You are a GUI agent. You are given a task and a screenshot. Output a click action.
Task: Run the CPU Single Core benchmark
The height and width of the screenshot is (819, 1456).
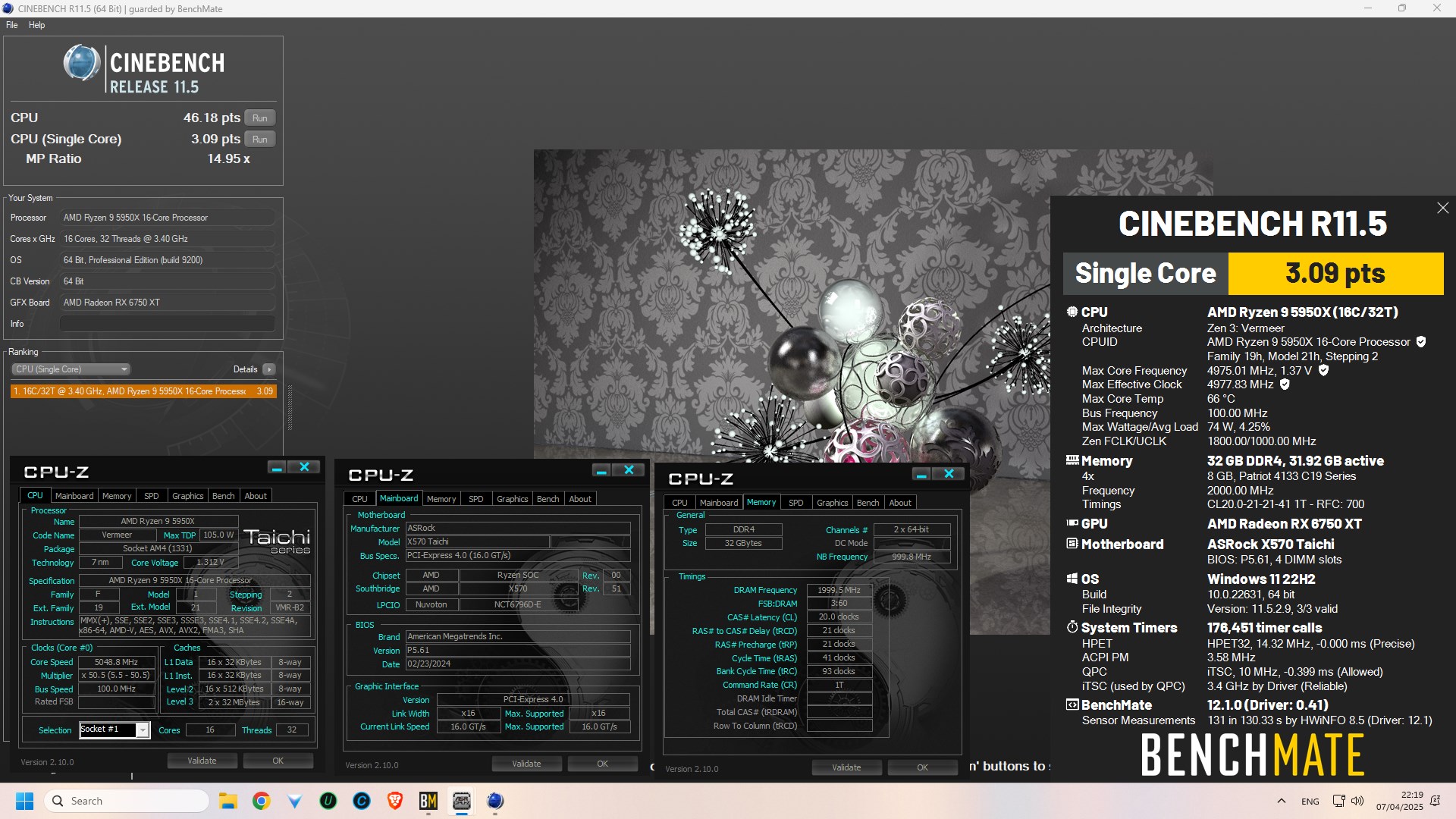click(x=260, y=140)
